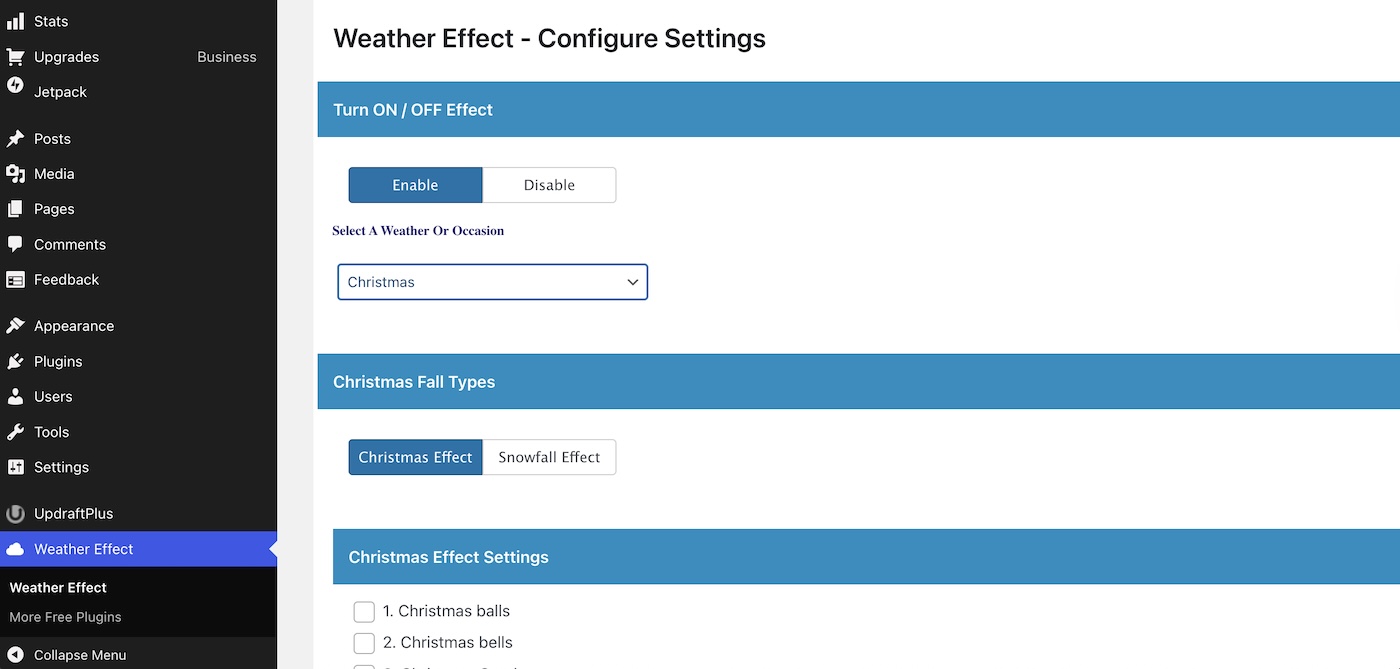Disable the weather effect
The image size is (1400, 669).
[x=548, y=185]
